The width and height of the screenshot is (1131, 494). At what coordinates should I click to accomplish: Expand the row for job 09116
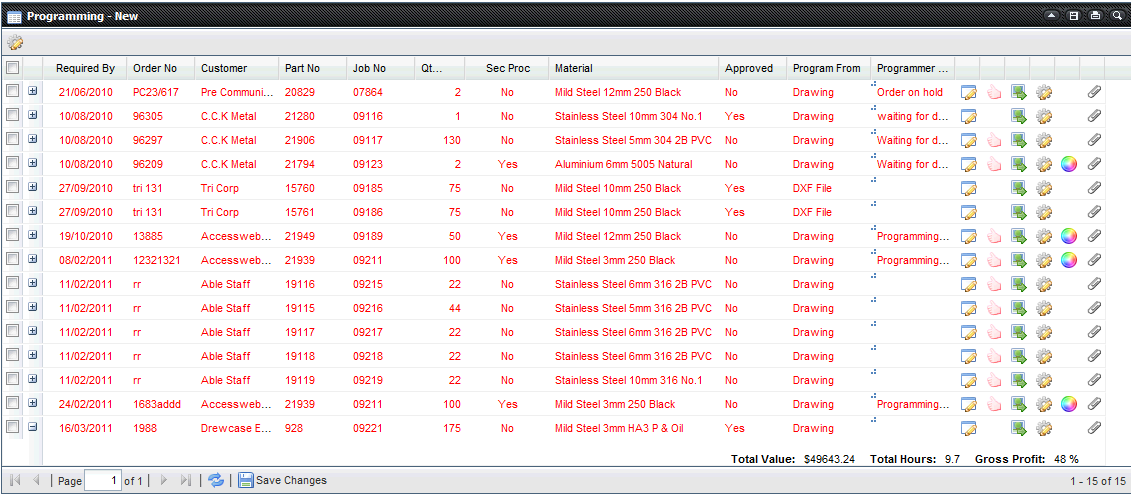click(x=33, y=115)
